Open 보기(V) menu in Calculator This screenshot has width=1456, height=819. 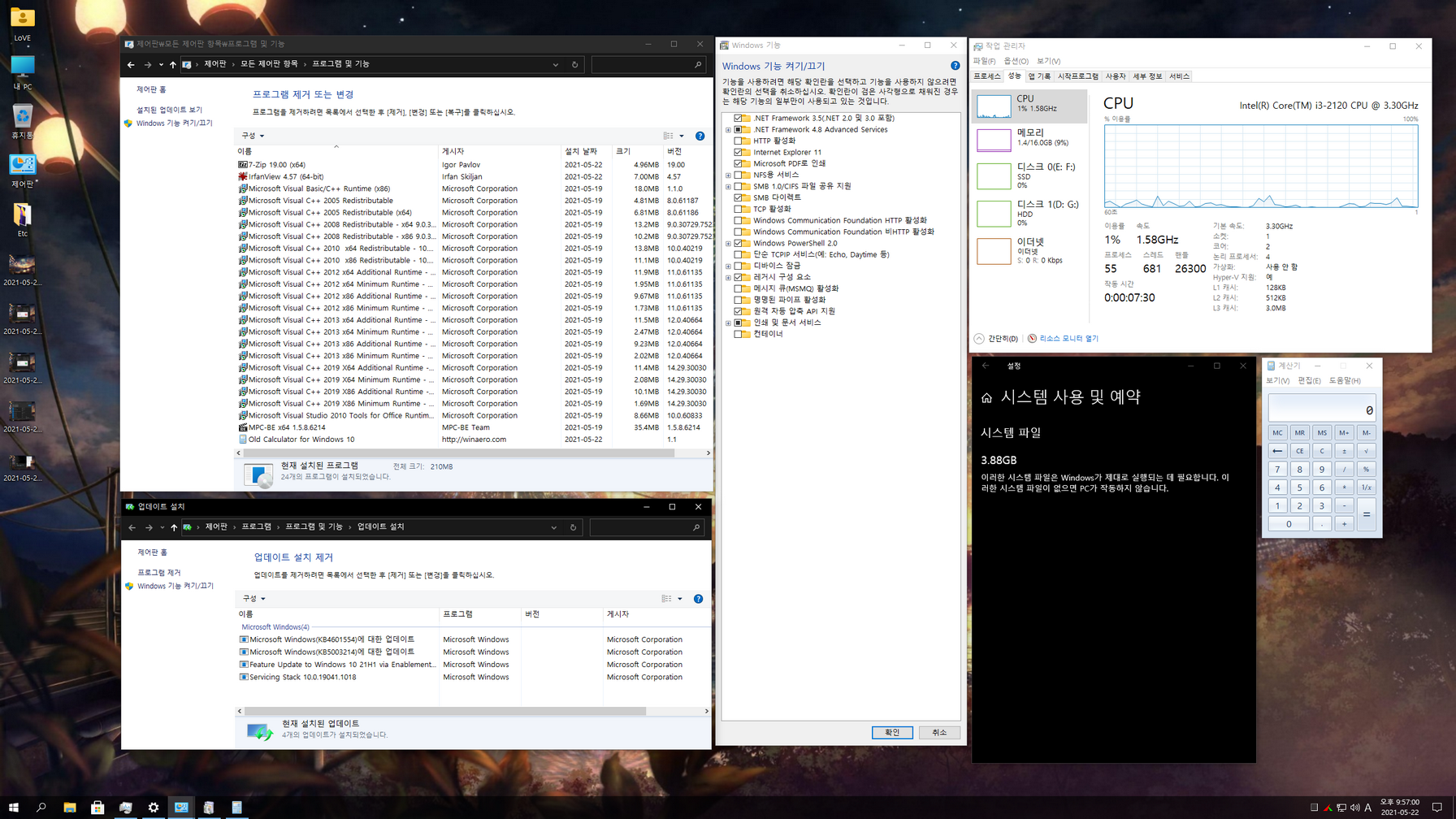click(1278, 381)
